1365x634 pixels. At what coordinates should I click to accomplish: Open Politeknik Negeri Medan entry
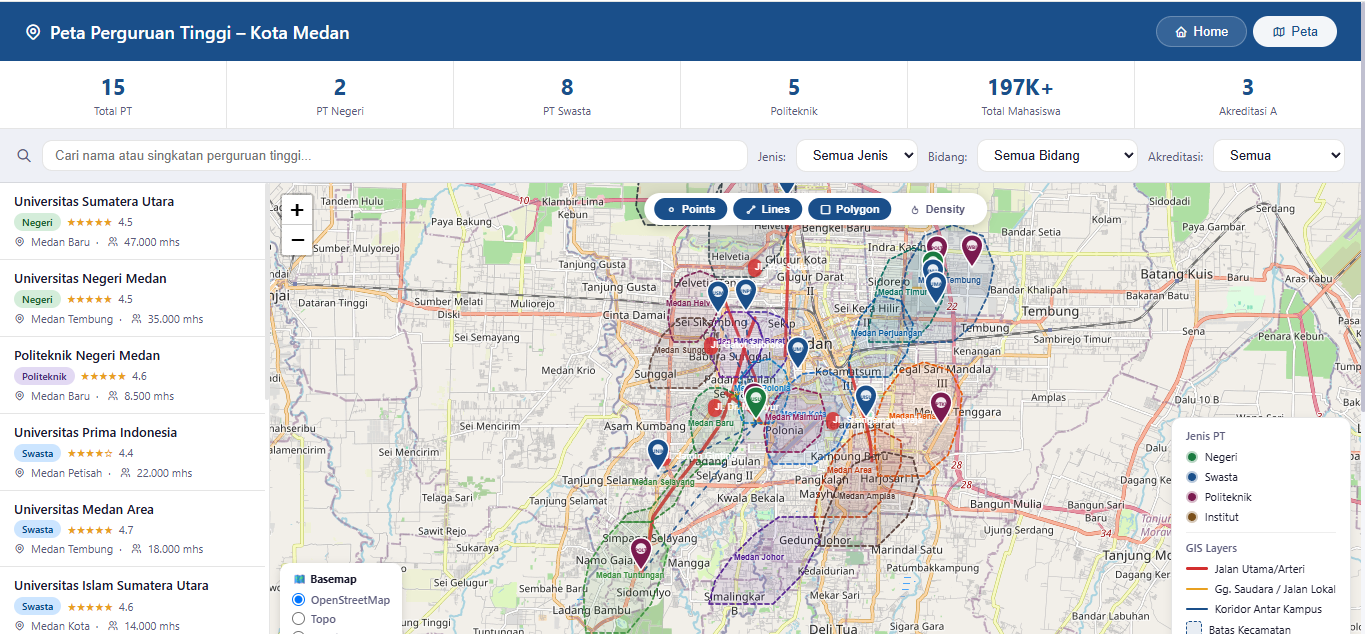133,375
